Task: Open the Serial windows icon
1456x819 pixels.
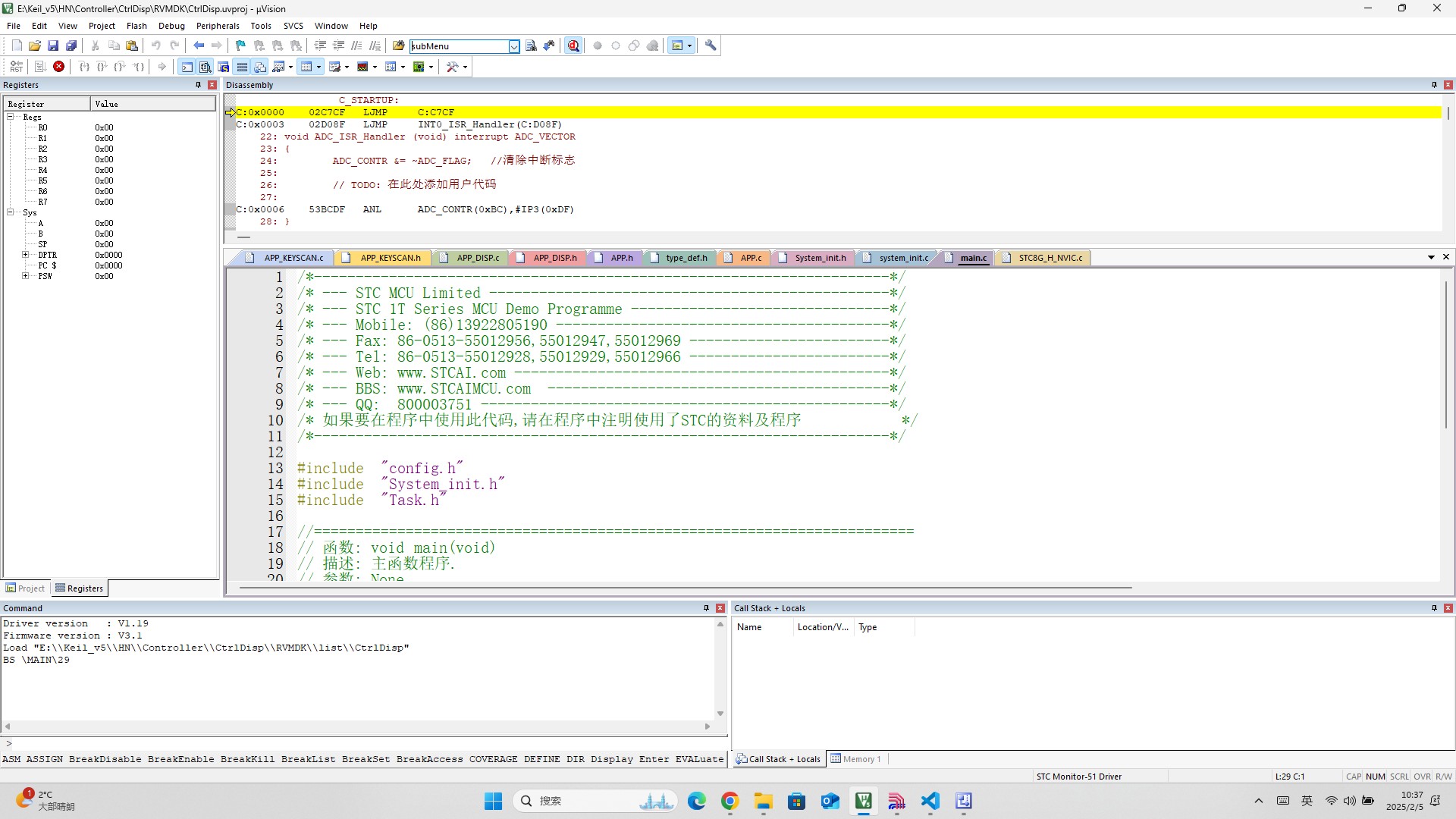Action: pyautogui.click(x=334, y=67)
